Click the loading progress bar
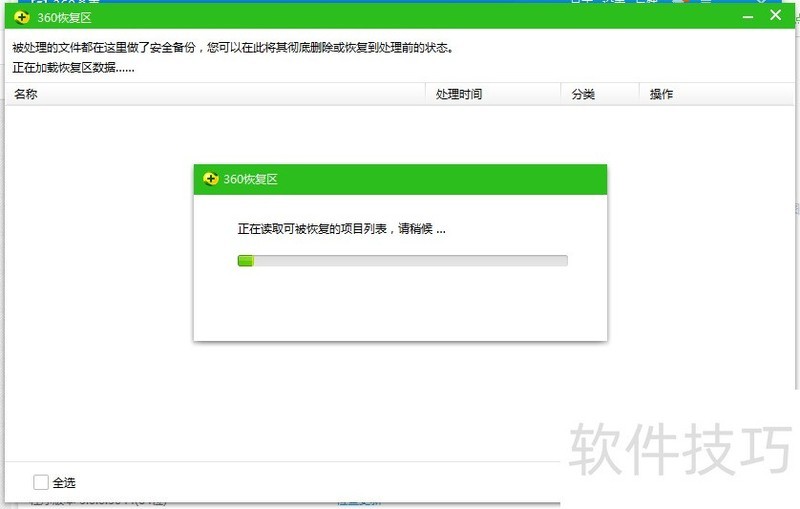800x509 pixels. click(403, 261)
